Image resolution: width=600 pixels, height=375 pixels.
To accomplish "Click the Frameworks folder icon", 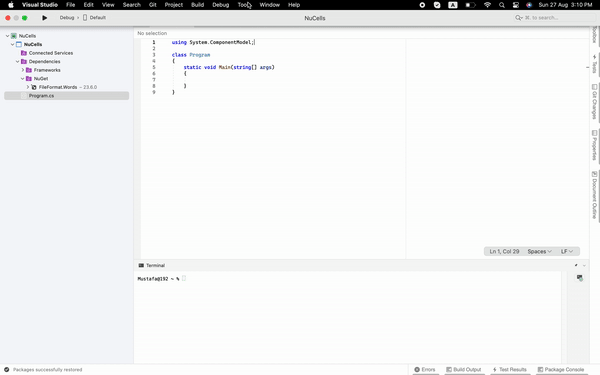I will 29,70.
